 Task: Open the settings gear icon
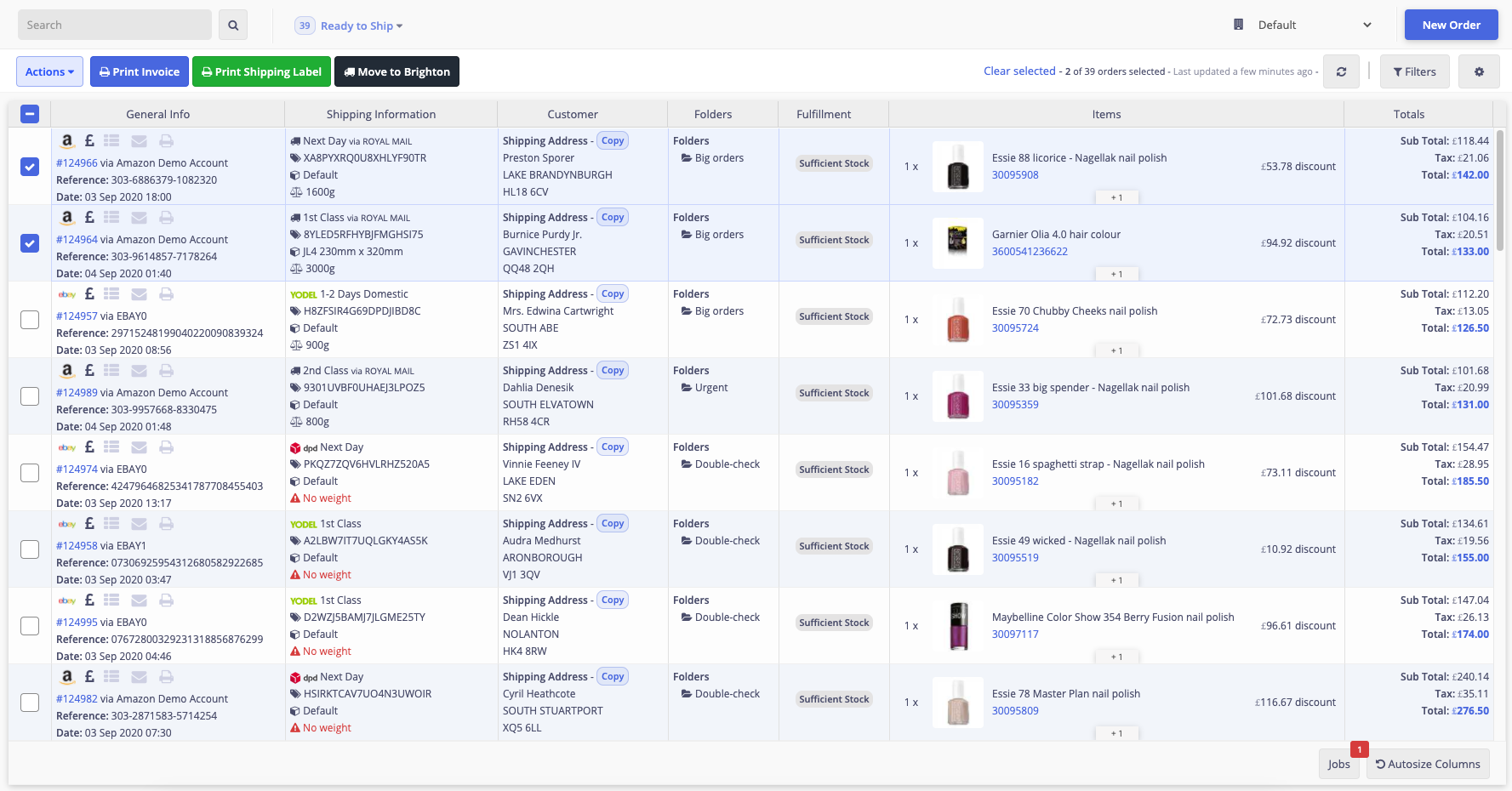click(1479, 72)
